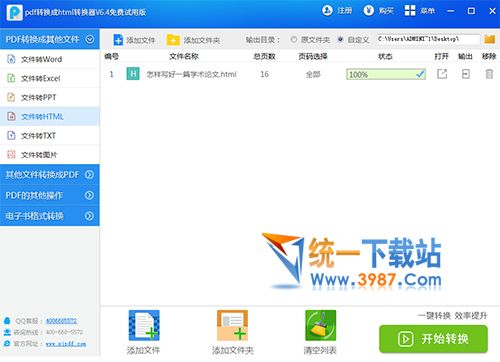Click the 文件转Excel sheet icon
This screenshot has height=362, width=500.
[x=11, y=78]
